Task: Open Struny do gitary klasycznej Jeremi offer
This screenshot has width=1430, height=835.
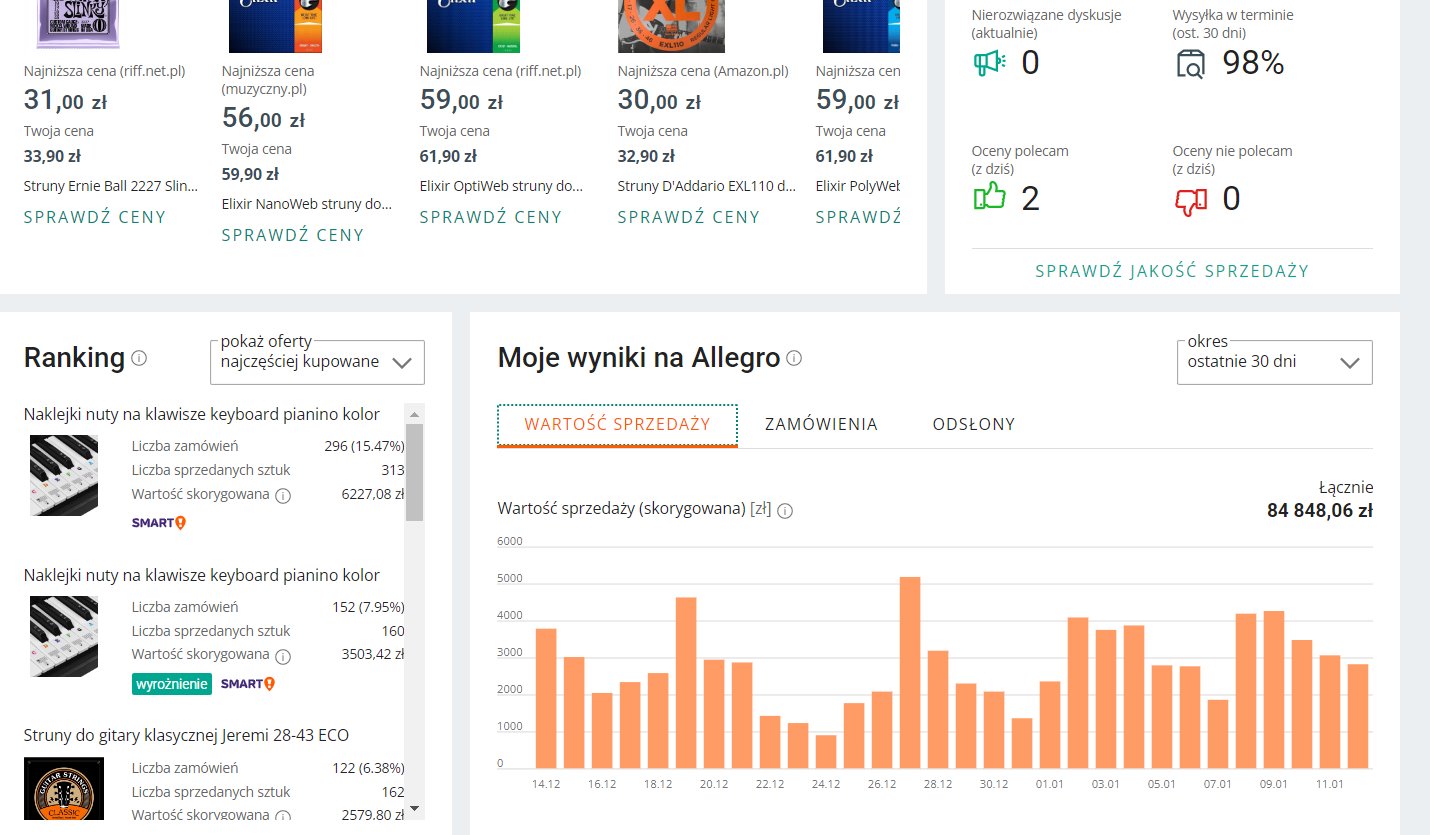Action: (x=186, y=735)
